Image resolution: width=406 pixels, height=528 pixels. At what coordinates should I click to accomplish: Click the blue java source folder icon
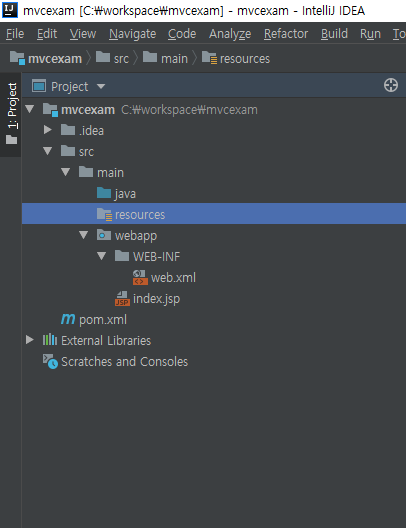(x=104, y=193)
